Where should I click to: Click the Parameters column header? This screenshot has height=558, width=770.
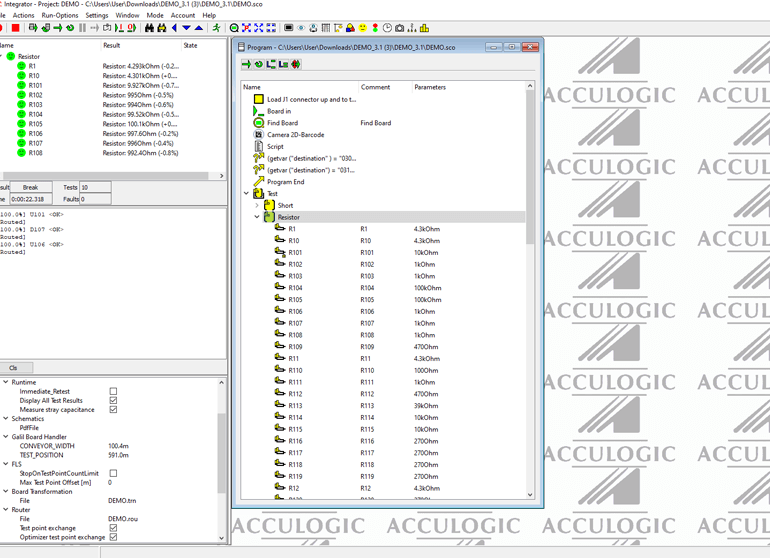pyautogui.click(x=468, y=87)
